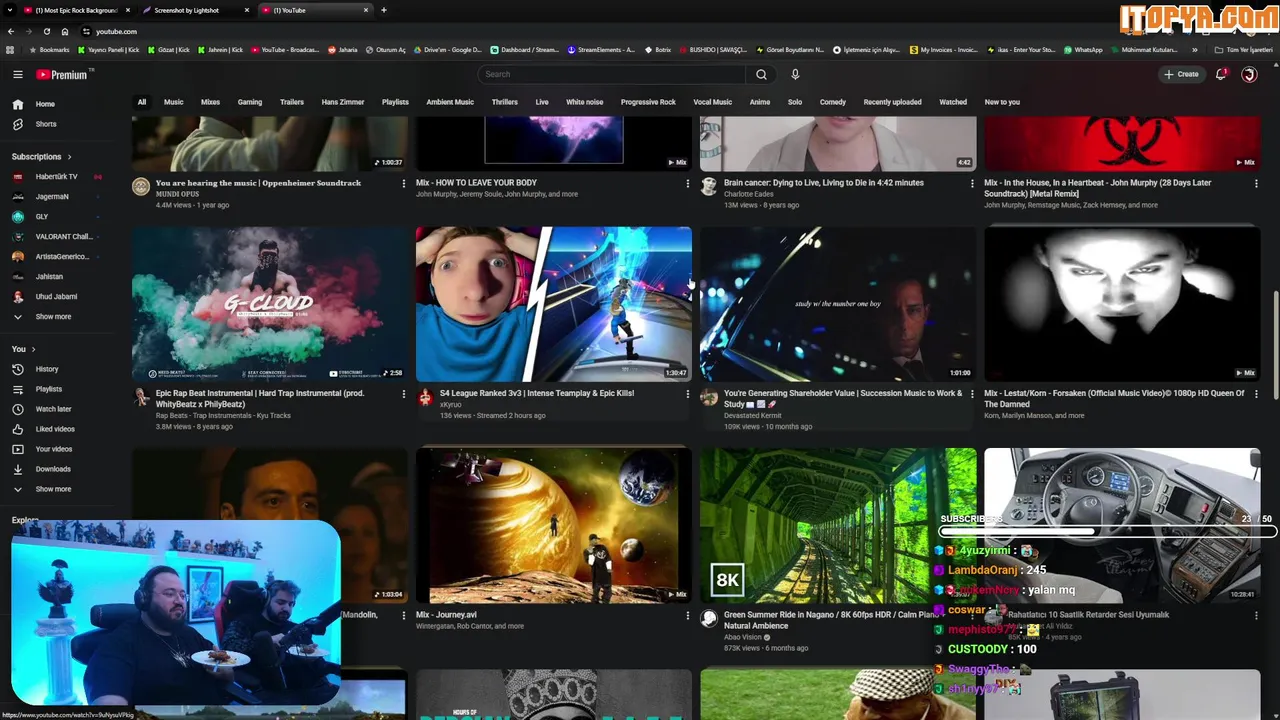Click the search magnifier button

pyautogui.click(x=761, y=74)
